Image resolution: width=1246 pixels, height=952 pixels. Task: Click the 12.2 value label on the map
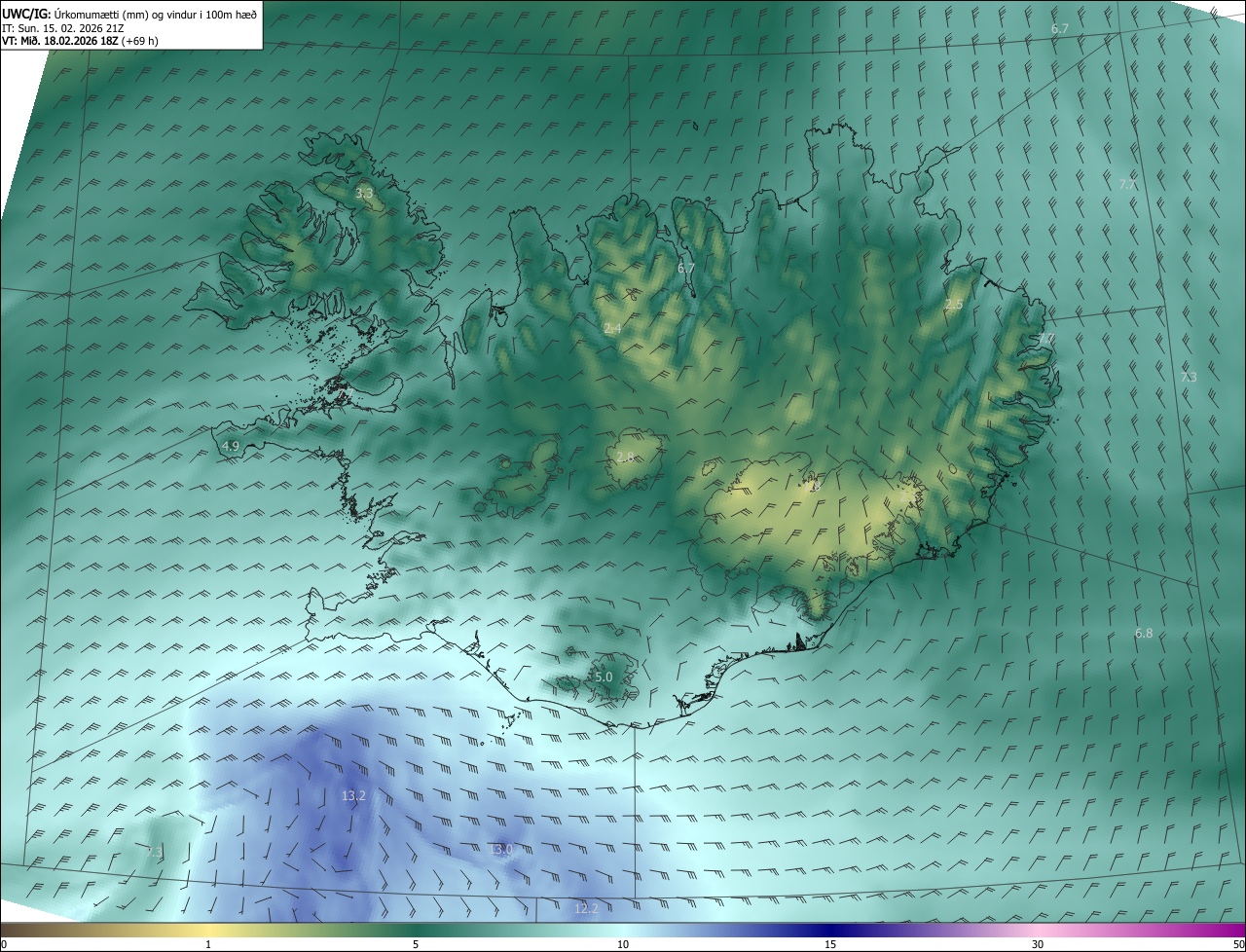[x=586, y=908]
